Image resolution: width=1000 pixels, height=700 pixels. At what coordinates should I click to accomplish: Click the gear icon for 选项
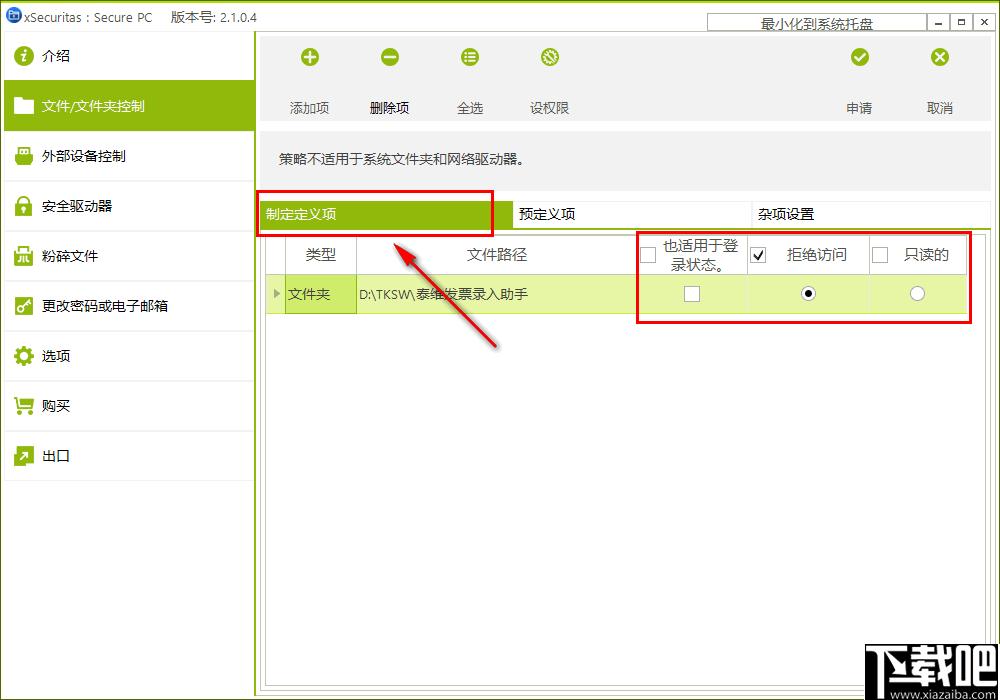[x=24, y=356]
